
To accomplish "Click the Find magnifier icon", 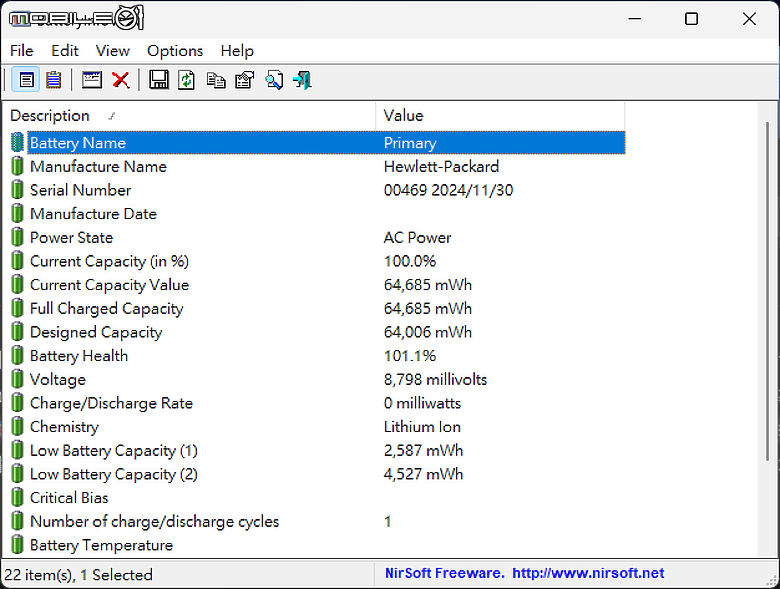I will point(274,80).
